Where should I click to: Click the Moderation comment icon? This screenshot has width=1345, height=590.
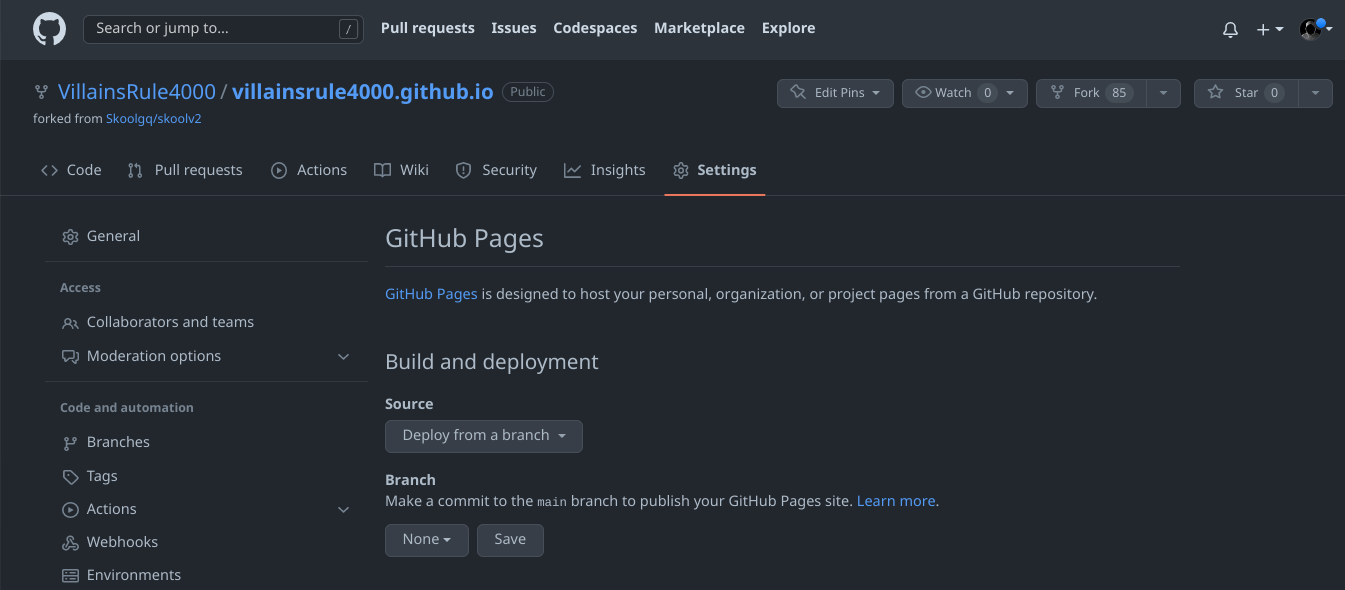pos(70,357)
